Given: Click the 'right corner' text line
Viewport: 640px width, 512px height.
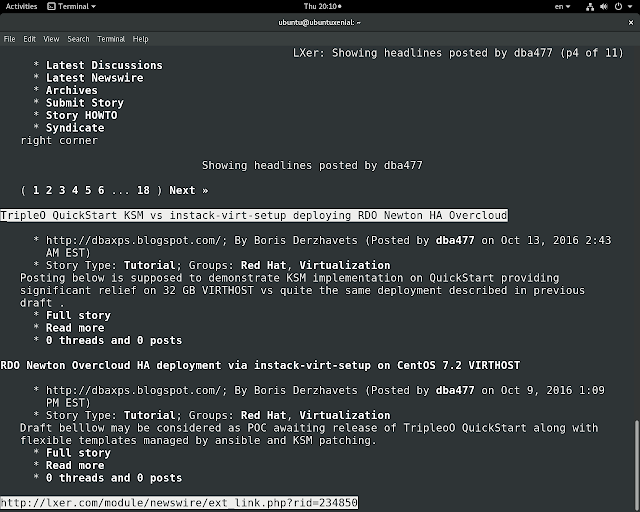Looking at the screenshot, I should click(59, 140).
